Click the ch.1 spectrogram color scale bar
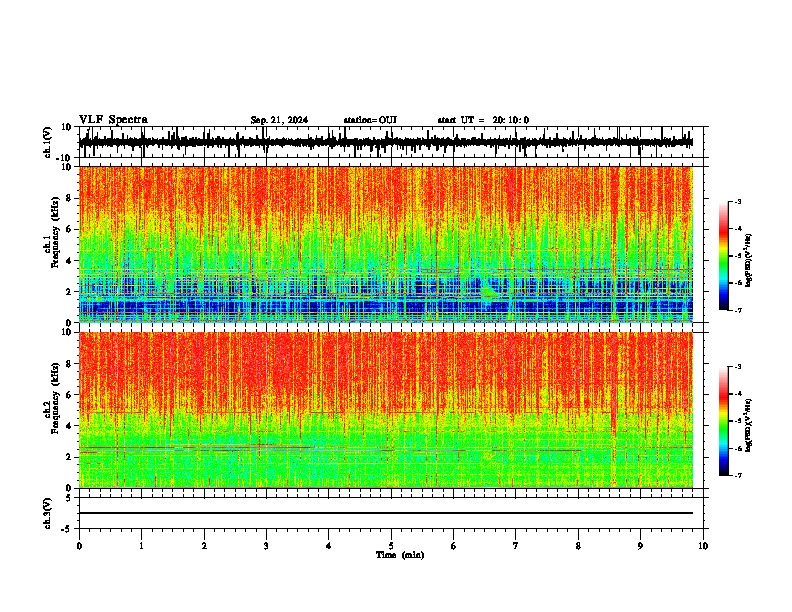The image size is (792, 612). 724,256
